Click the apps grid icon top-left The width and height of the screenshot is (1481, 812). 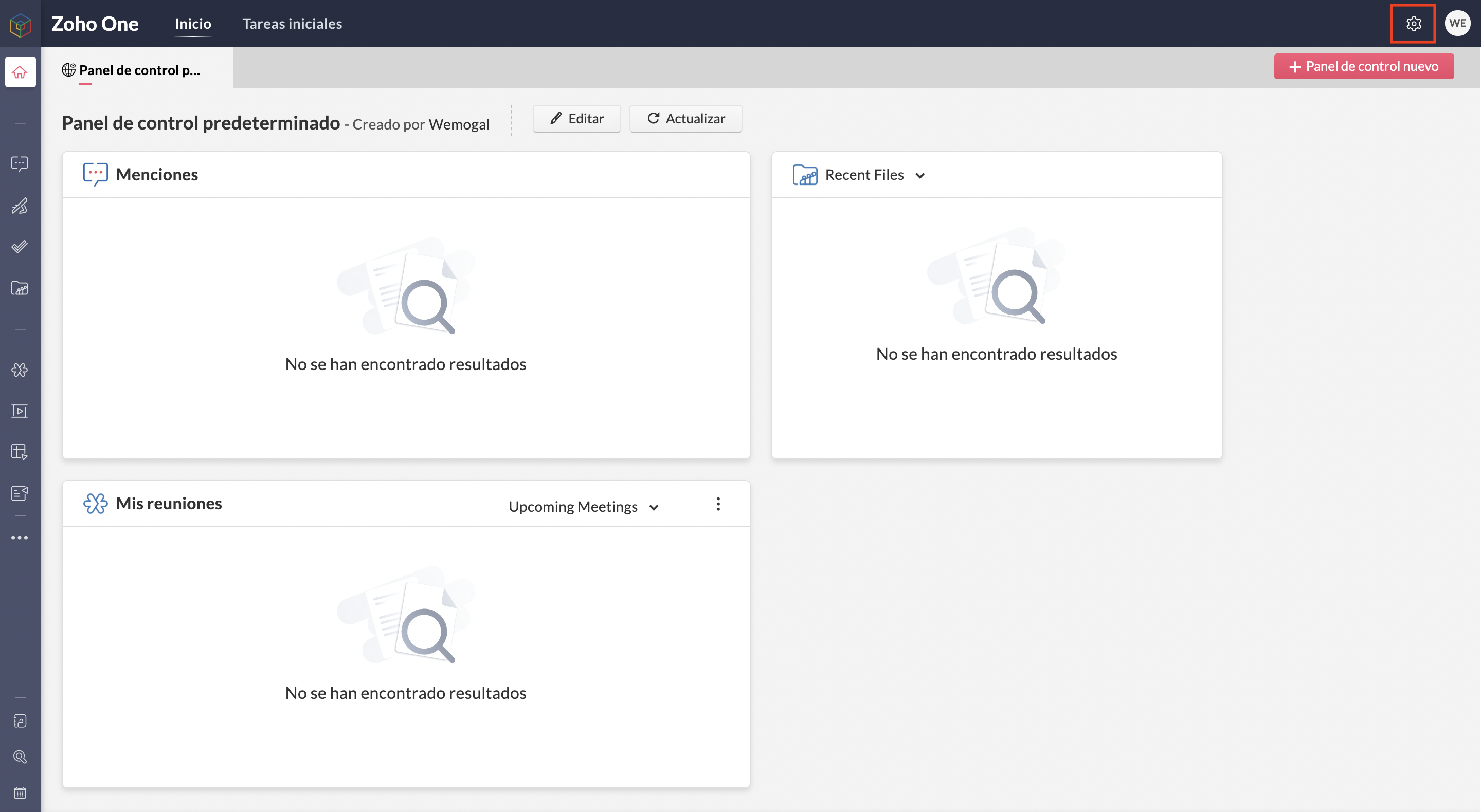pos(20,23)
